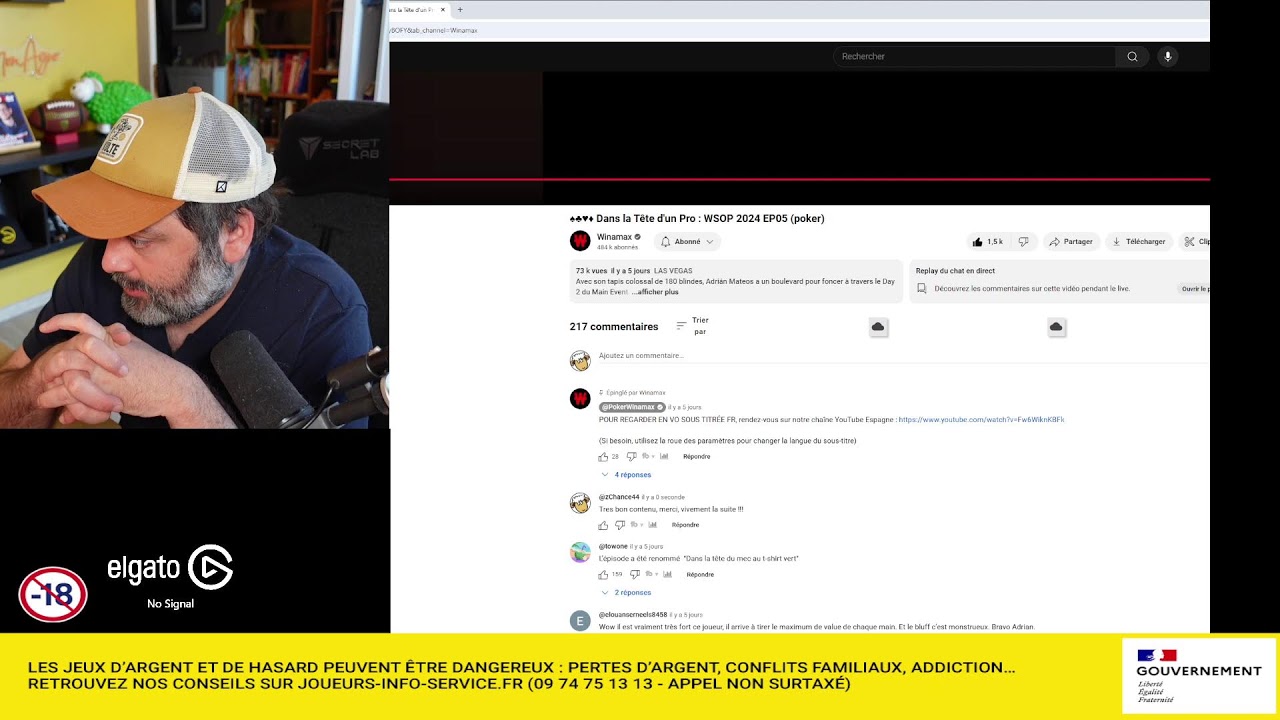Click Répondre under @zChance44 comment
1280x720 pixels.
[x=685, y=525]
